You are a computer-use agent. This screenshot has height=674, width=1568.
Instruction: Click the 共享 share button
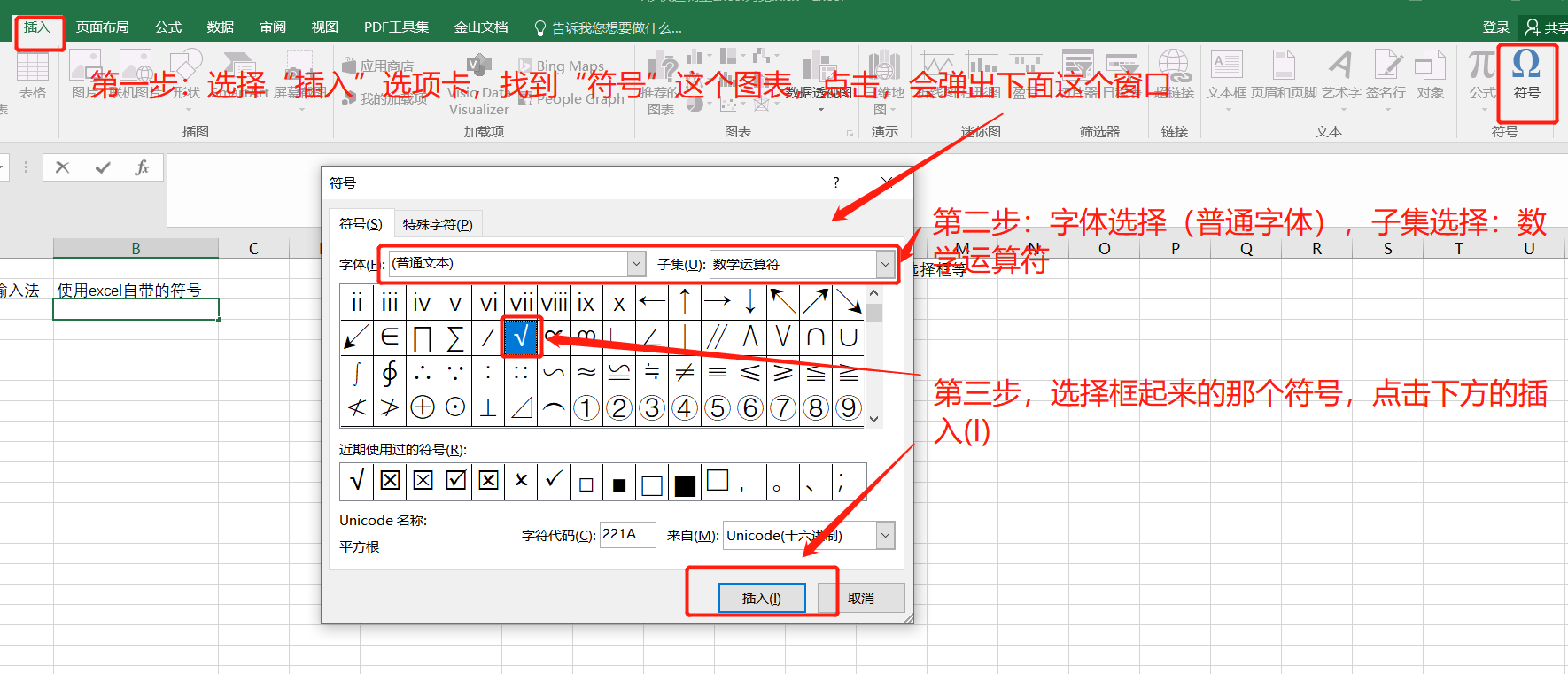tap(1546, 27)
